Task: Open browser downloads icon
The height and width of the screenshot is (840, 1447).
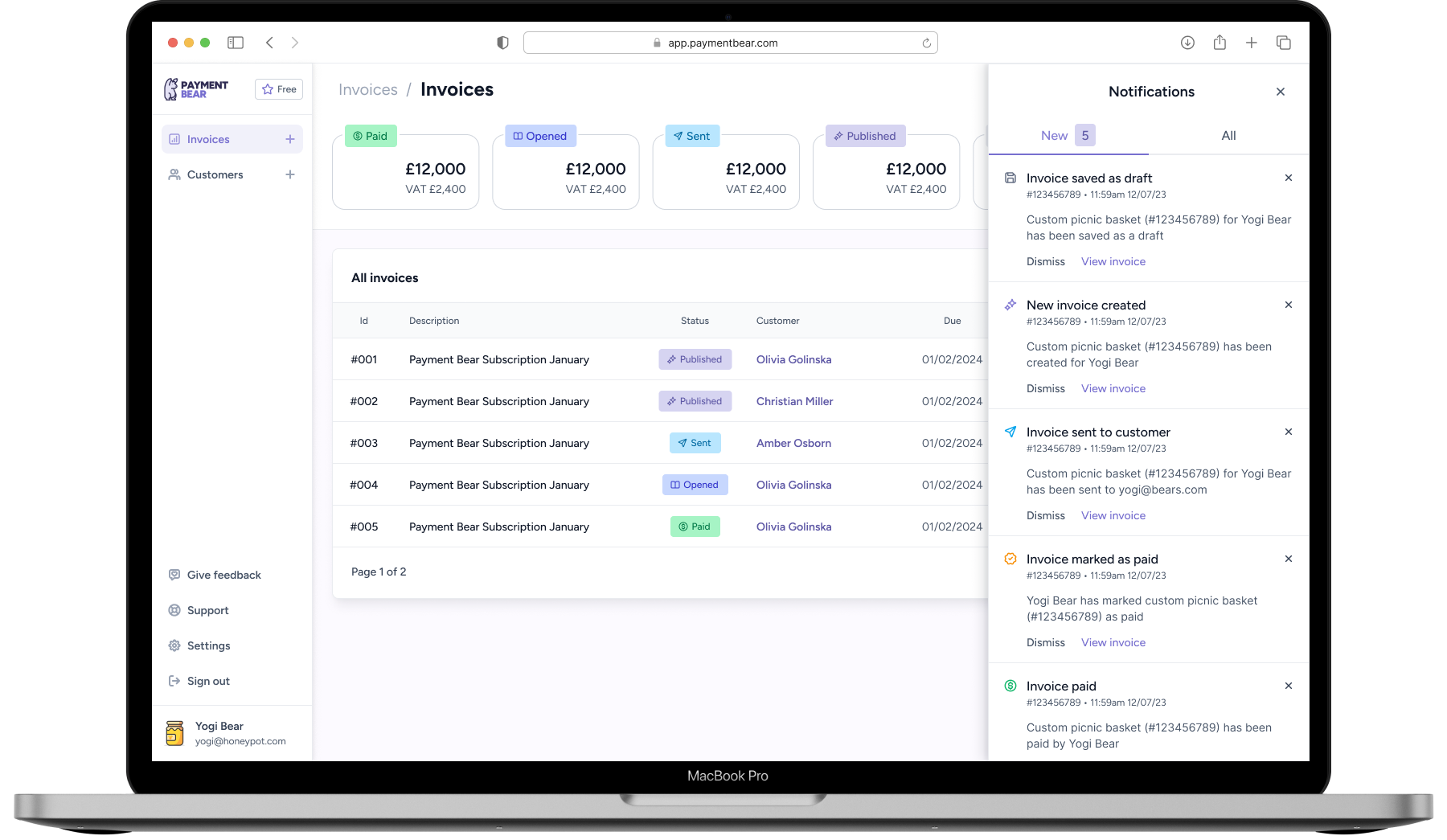Action: 1187,43
